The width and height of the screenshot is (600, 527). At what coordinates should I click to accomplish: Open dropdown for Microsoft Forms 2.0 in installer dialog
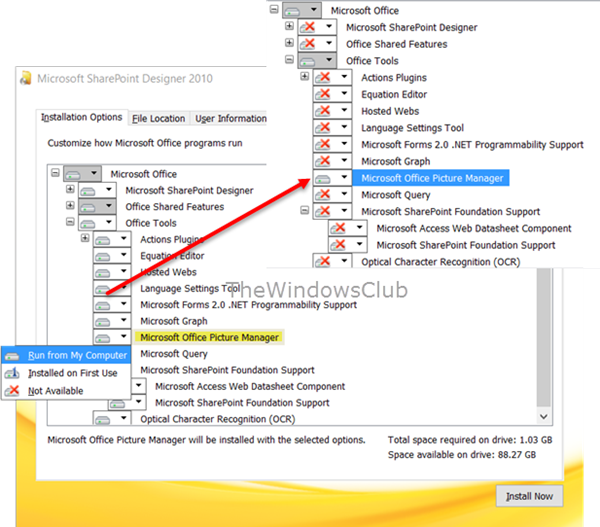[x=124, y=304]
